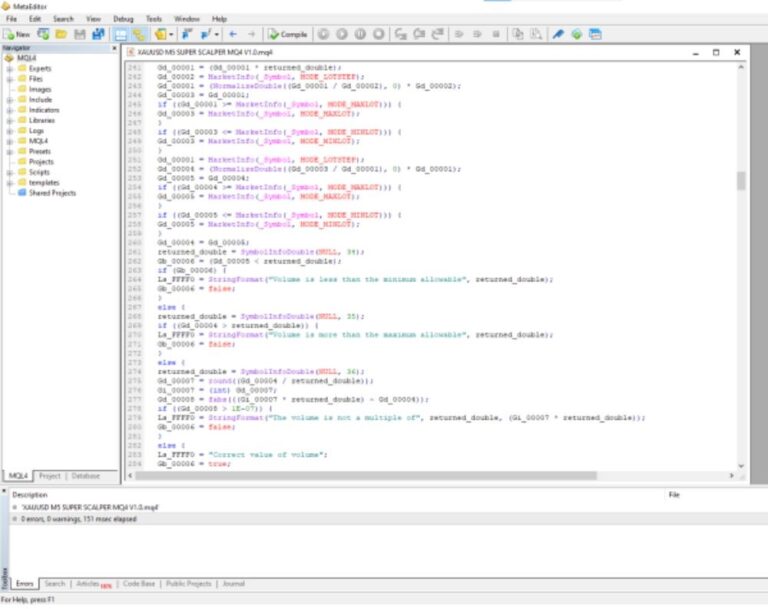This screenshot has width=768, height=609.
Task: Open the Tools menu
Action: click(153, 19)
